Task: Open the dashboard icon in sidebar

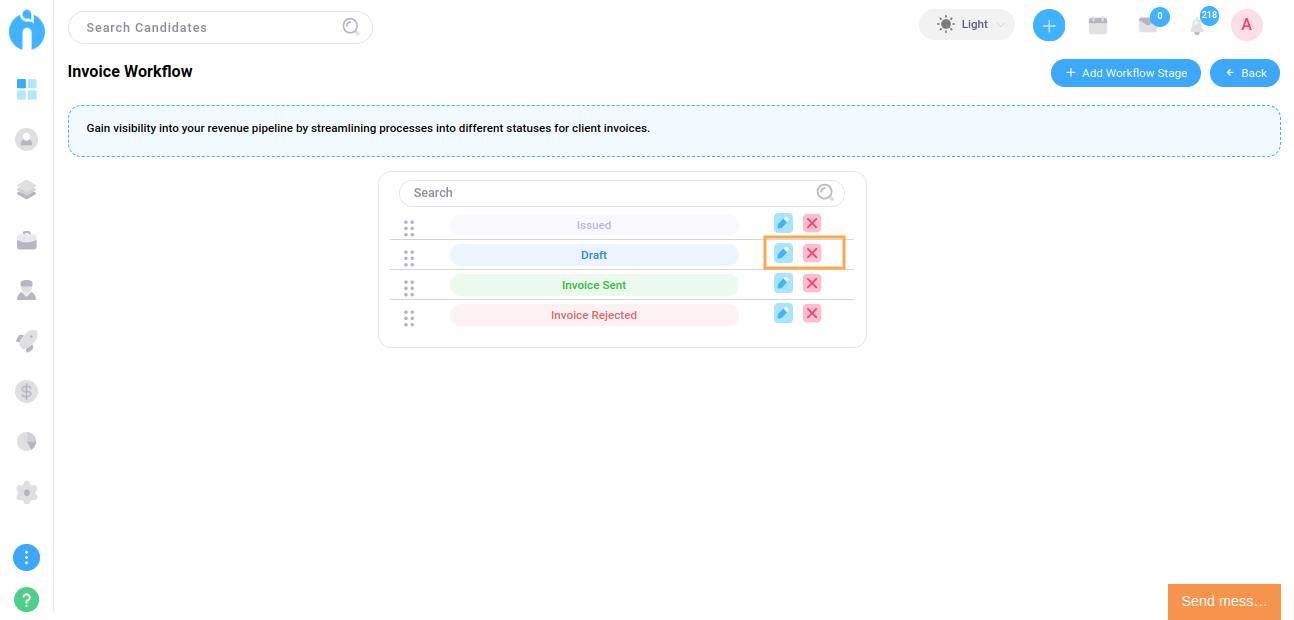Action: pos(27,90)
